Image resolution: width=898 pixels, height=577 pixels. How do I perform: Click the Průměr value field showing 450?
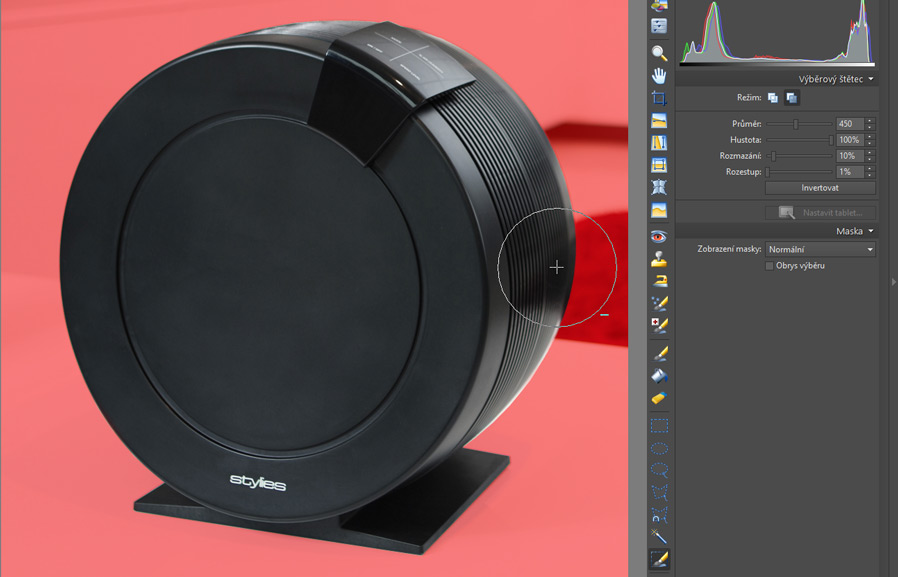(850, 124)
